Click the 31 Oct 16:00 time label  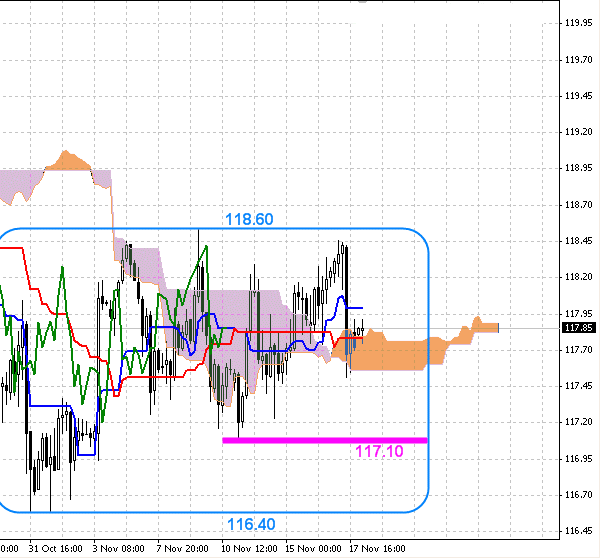coord(55,549)
